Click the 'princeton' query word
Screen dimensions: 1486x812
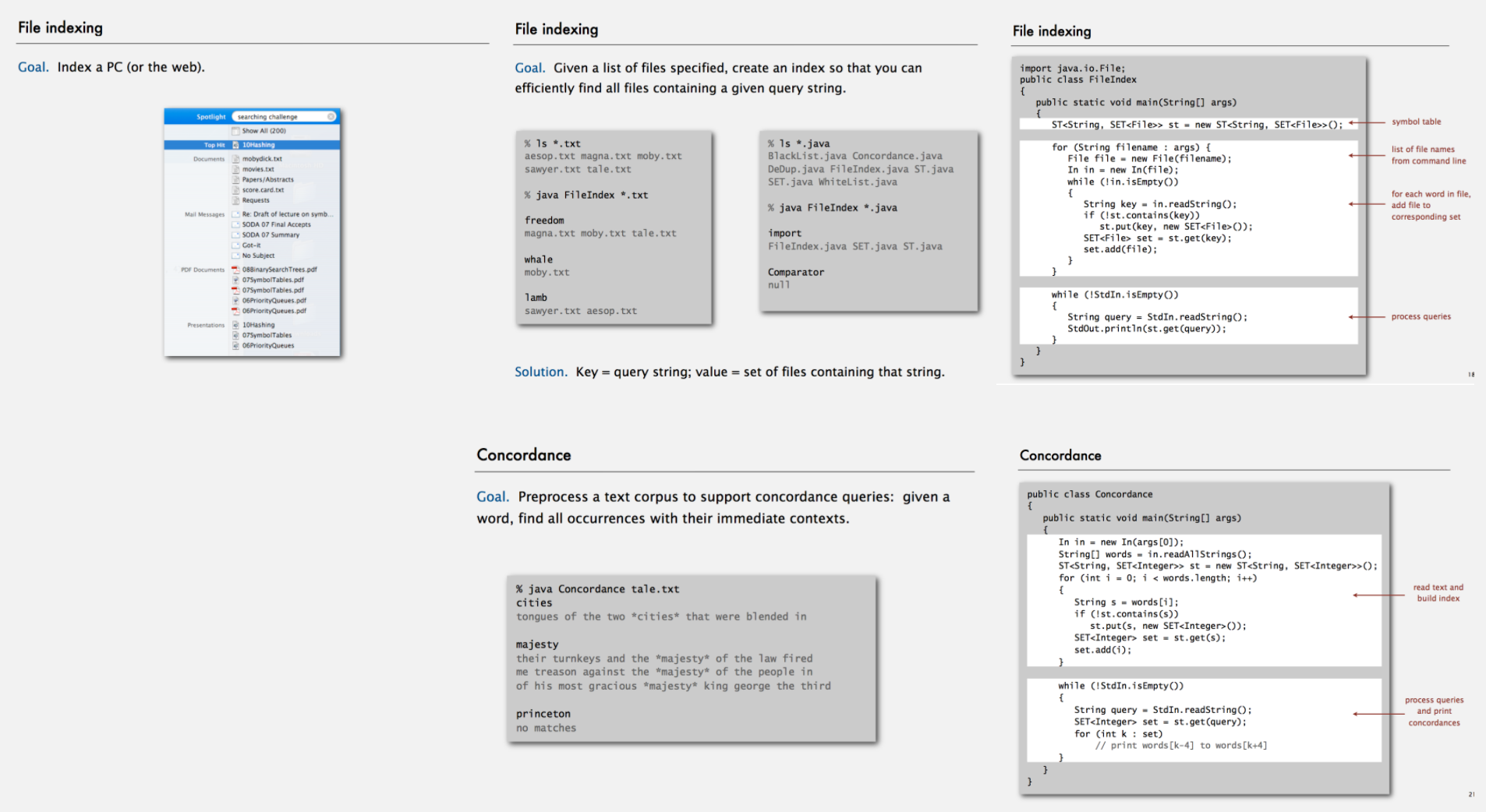[543, 714]
